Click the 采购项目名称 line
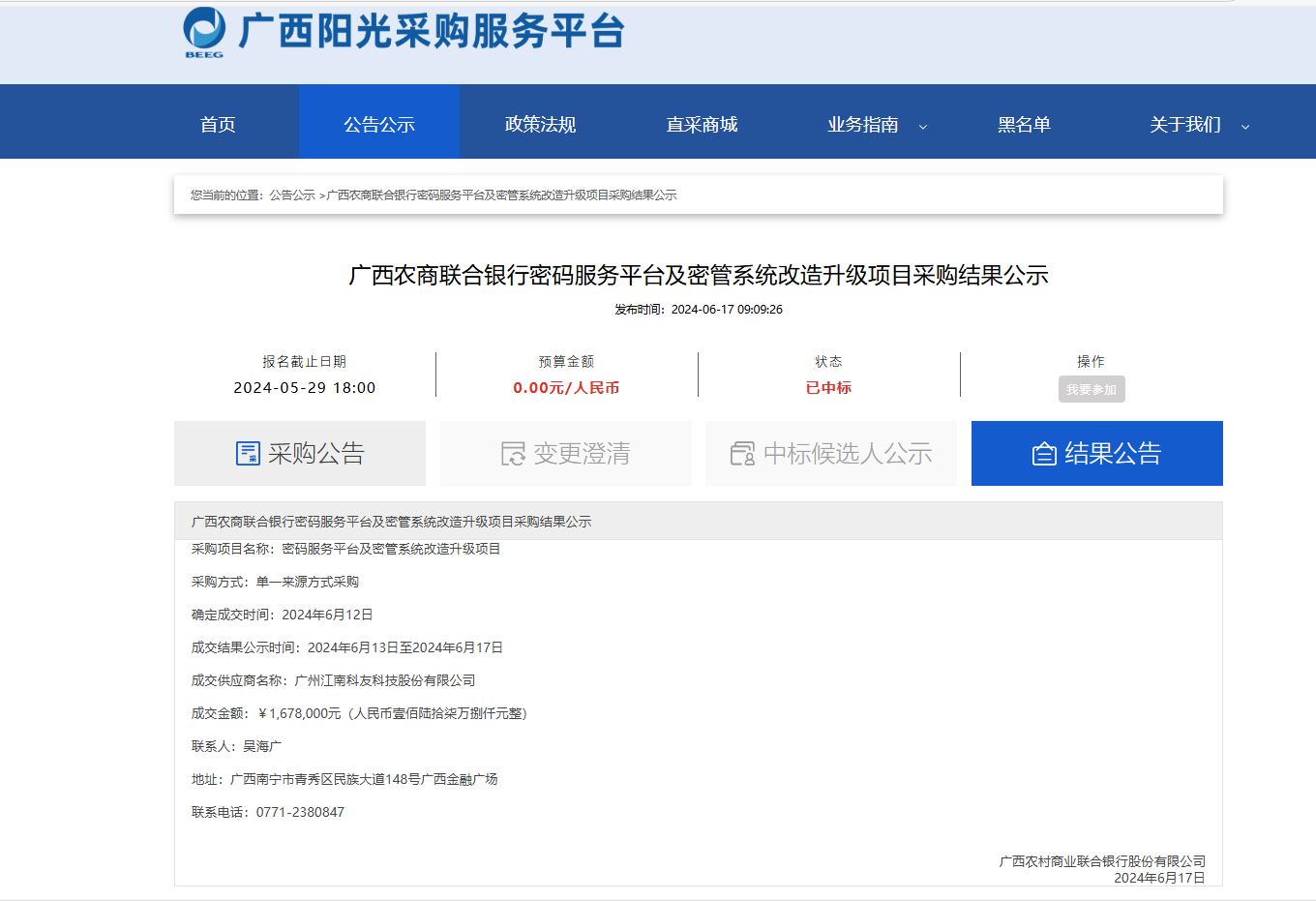The image size is (1316, 901). point(346,549)
